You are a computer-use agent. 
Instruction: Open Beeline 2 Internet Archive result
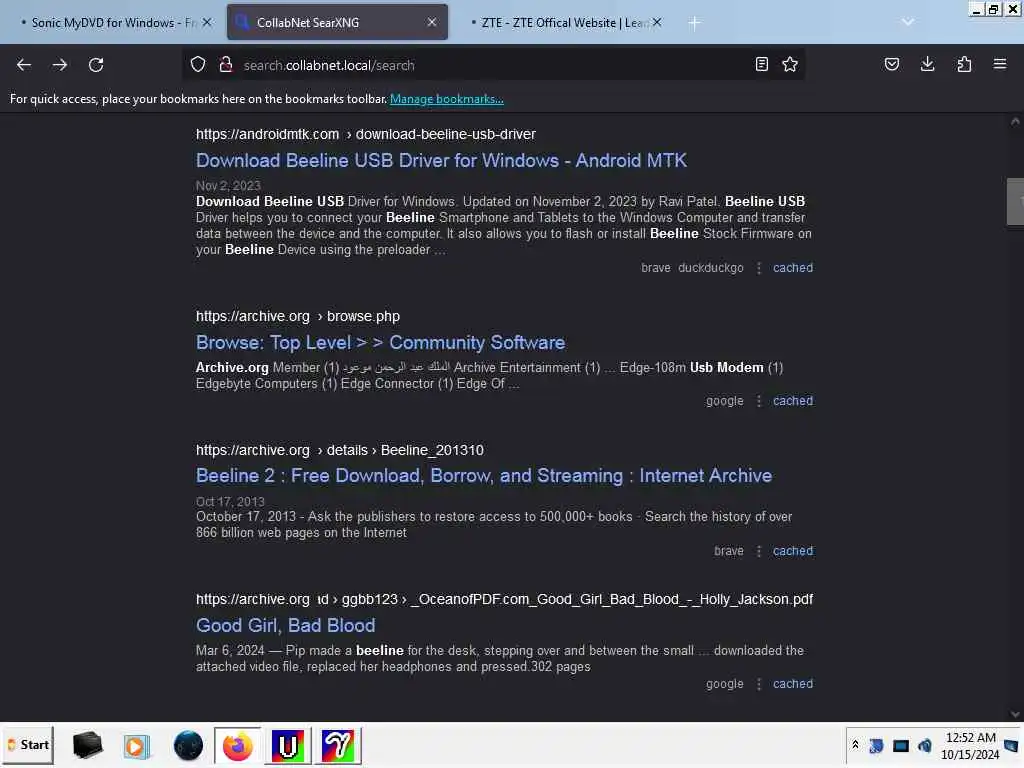pos(484,475)
